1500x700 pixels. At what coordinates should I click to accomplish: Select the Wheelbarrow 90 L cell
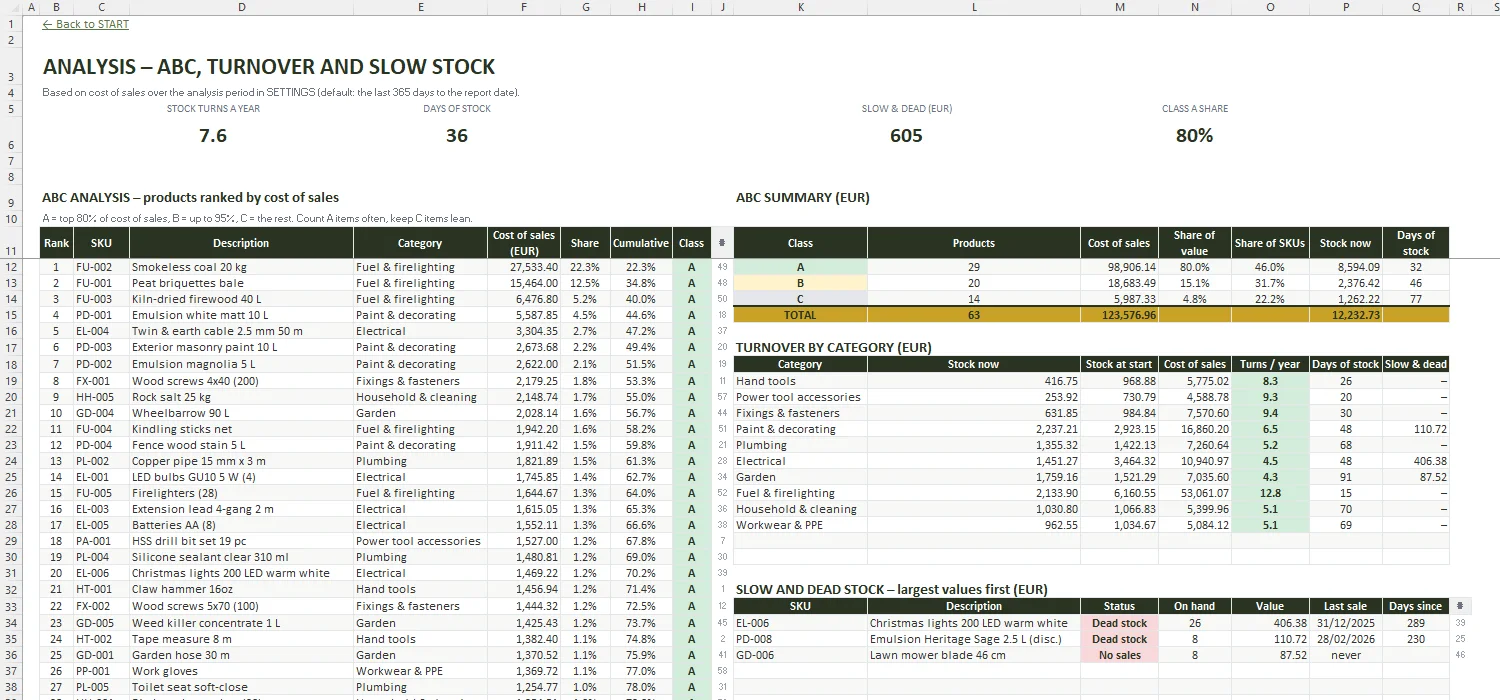point(241,413)
